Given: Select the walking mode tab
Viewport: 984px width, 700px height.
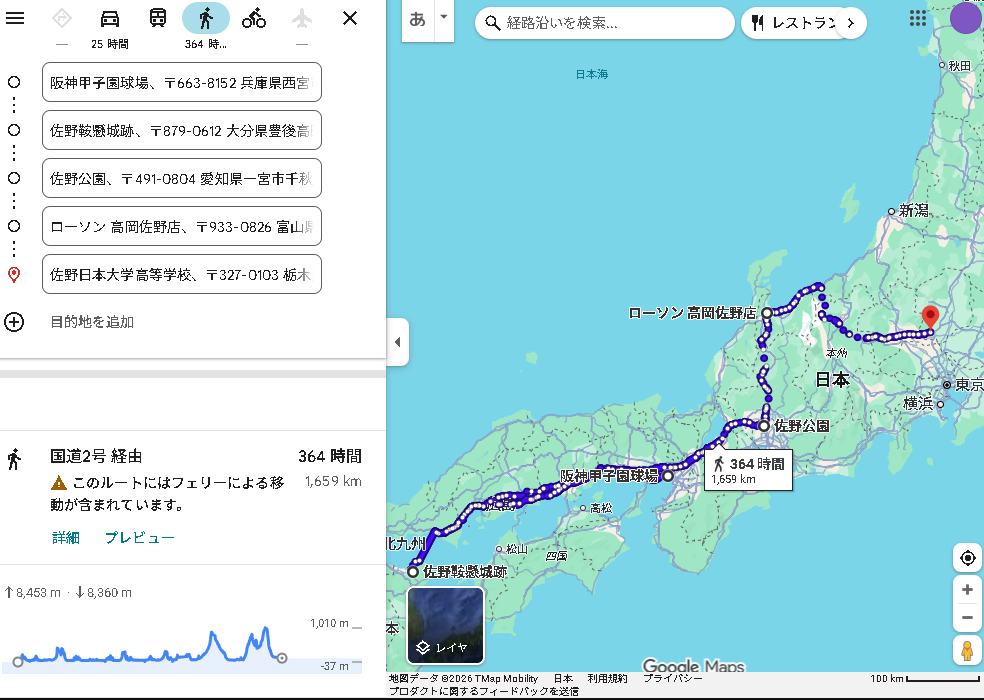Looking at the screenshot, I should click(205, 18).
